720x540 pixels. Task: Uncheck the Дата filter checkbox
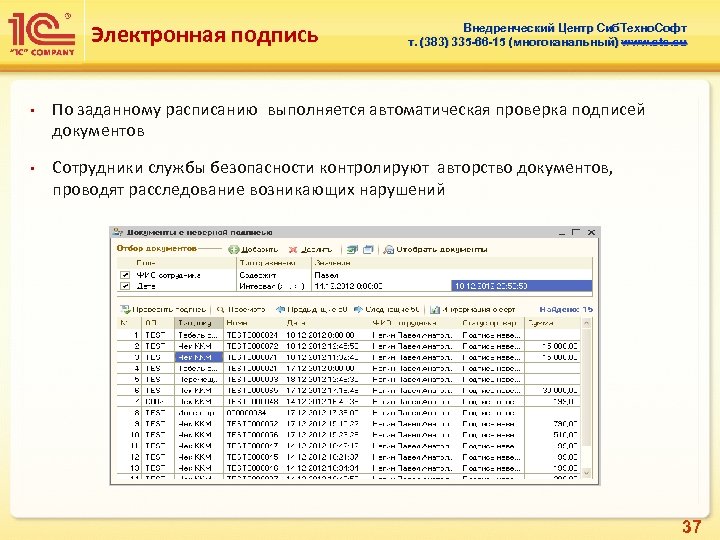tap(124, 286)
